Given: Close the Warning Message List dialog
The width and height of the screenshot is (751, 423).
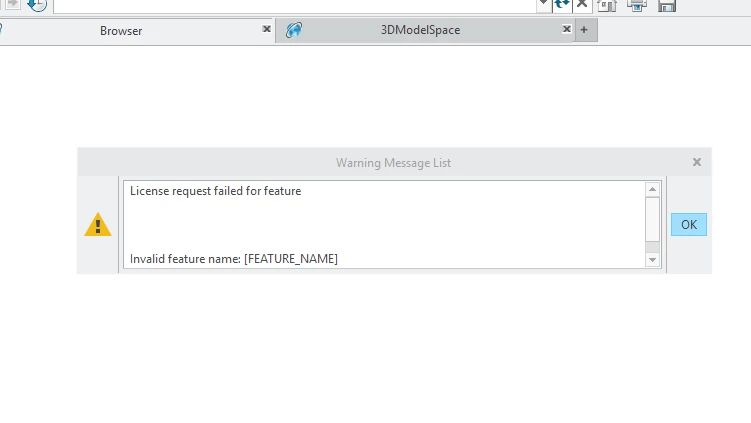Looking at the screenshot, I should coord(697,162).
